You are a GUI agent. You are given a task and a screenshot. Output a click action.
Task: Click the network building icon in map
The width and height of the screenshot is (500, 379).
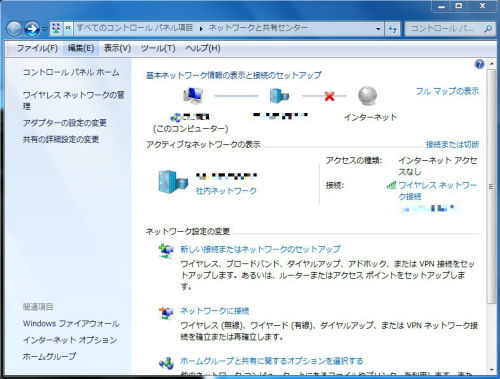coord(279,95)
